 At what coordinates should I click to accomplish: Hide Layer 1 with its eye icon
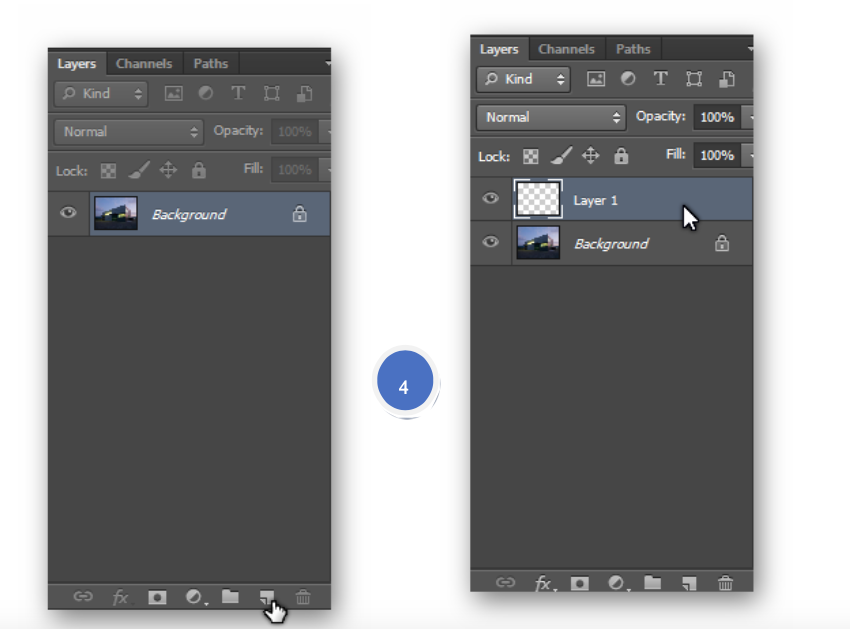coord(490,199)
